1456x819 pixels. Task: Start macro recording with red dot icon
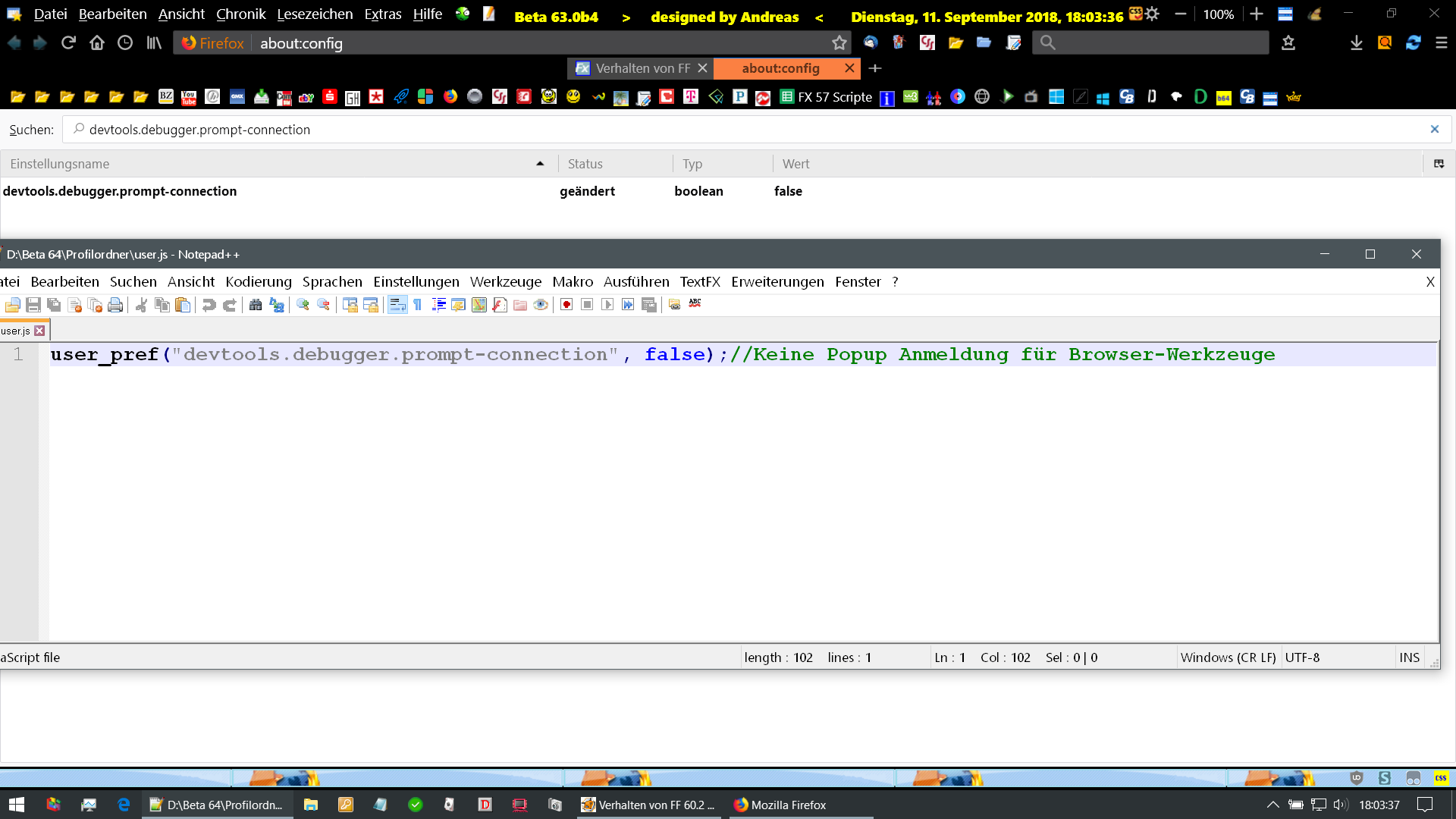tap(566, 305)
